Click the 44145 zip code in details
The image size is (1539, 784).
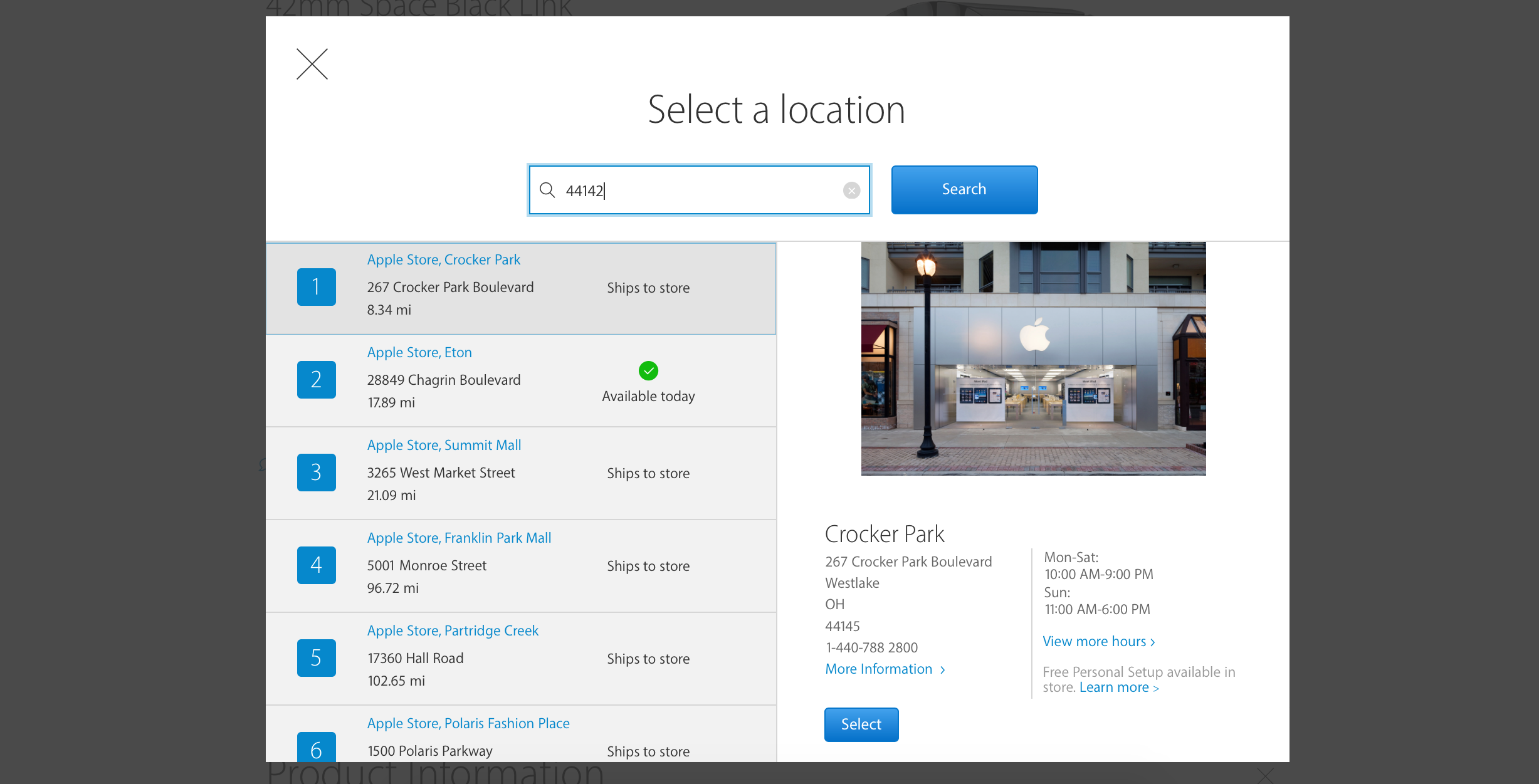tap(843, 626)
